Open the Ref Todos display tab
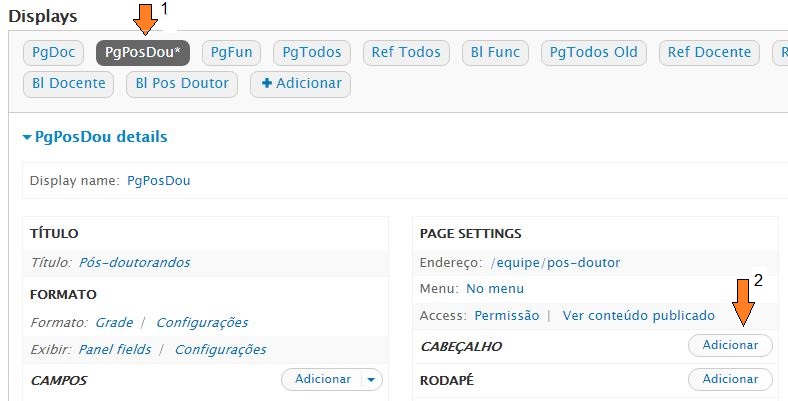 [x=406, y=53]
